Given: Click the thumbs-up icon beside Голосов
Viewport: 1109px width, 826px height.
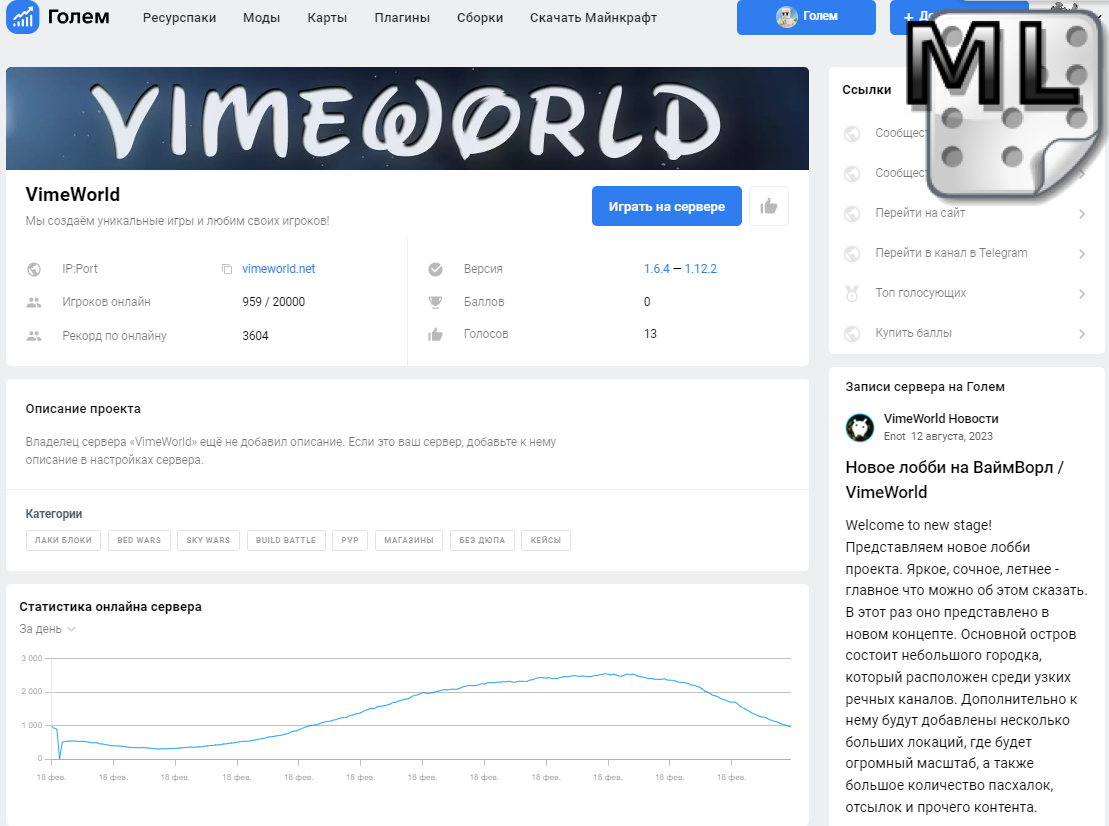Looking at the screenshot, I should tap(436, 335).
